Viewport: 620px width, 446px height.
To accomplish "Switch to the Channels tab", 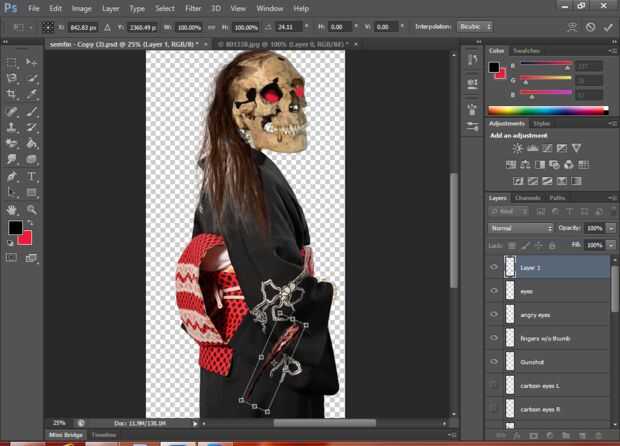I will pos(527,198).
